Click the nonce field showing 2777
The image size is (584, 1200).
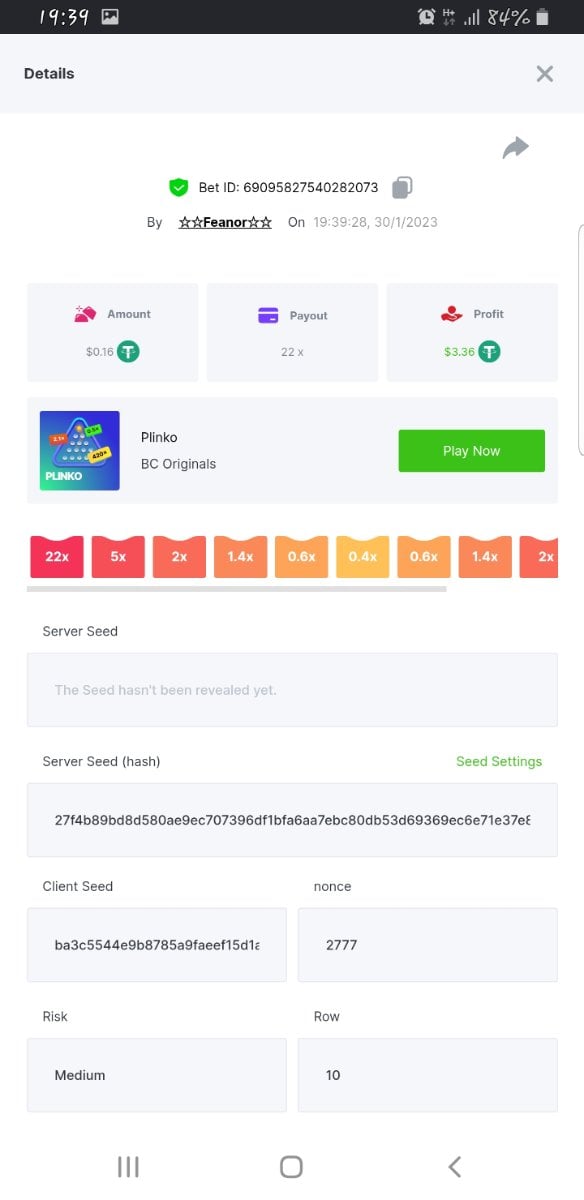coord(428,945)
